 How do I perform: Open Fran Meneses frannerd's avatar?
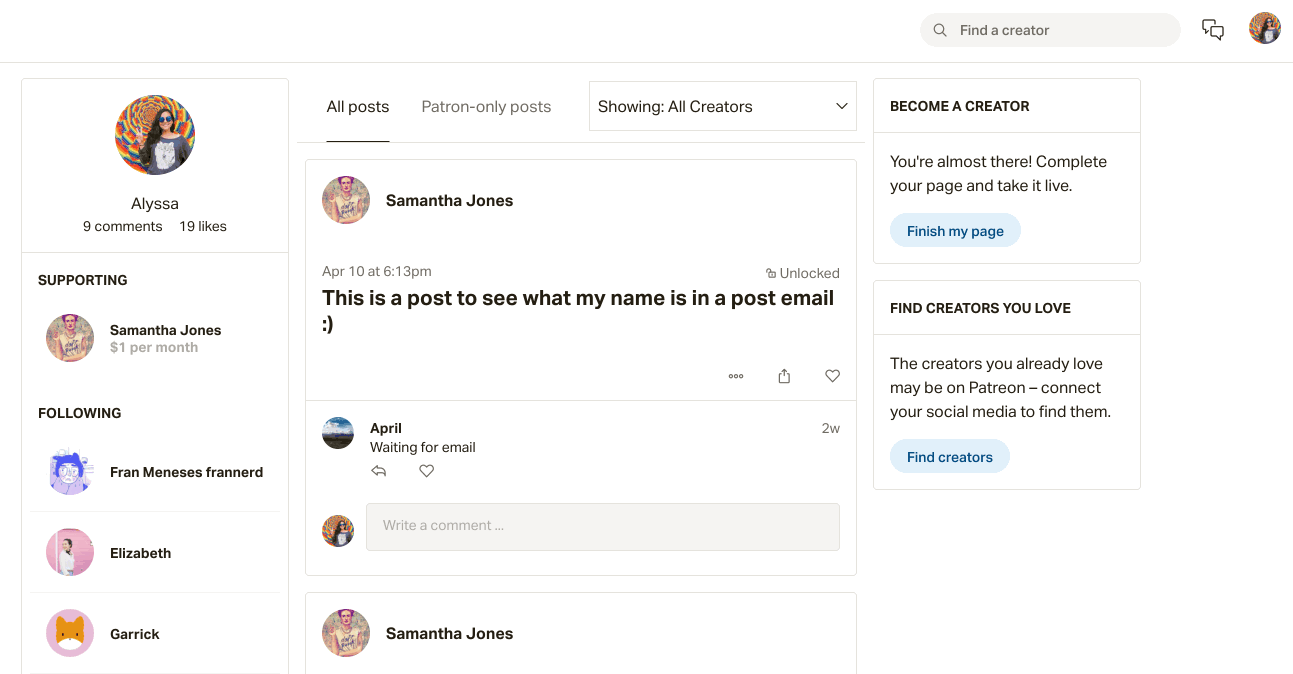(x=70, y=472)
